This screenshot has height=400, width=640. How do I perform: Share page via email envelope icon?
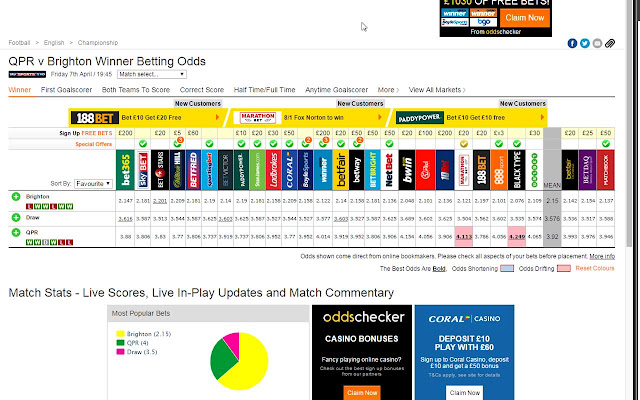point(597,43)
